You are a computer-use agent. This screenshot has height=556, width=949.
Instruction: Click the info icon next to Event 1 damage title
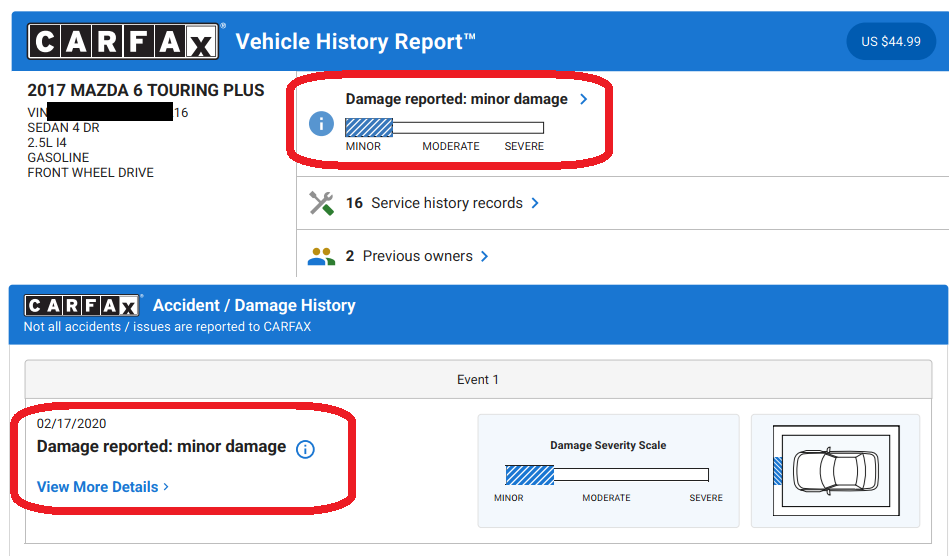coord(305,449)
